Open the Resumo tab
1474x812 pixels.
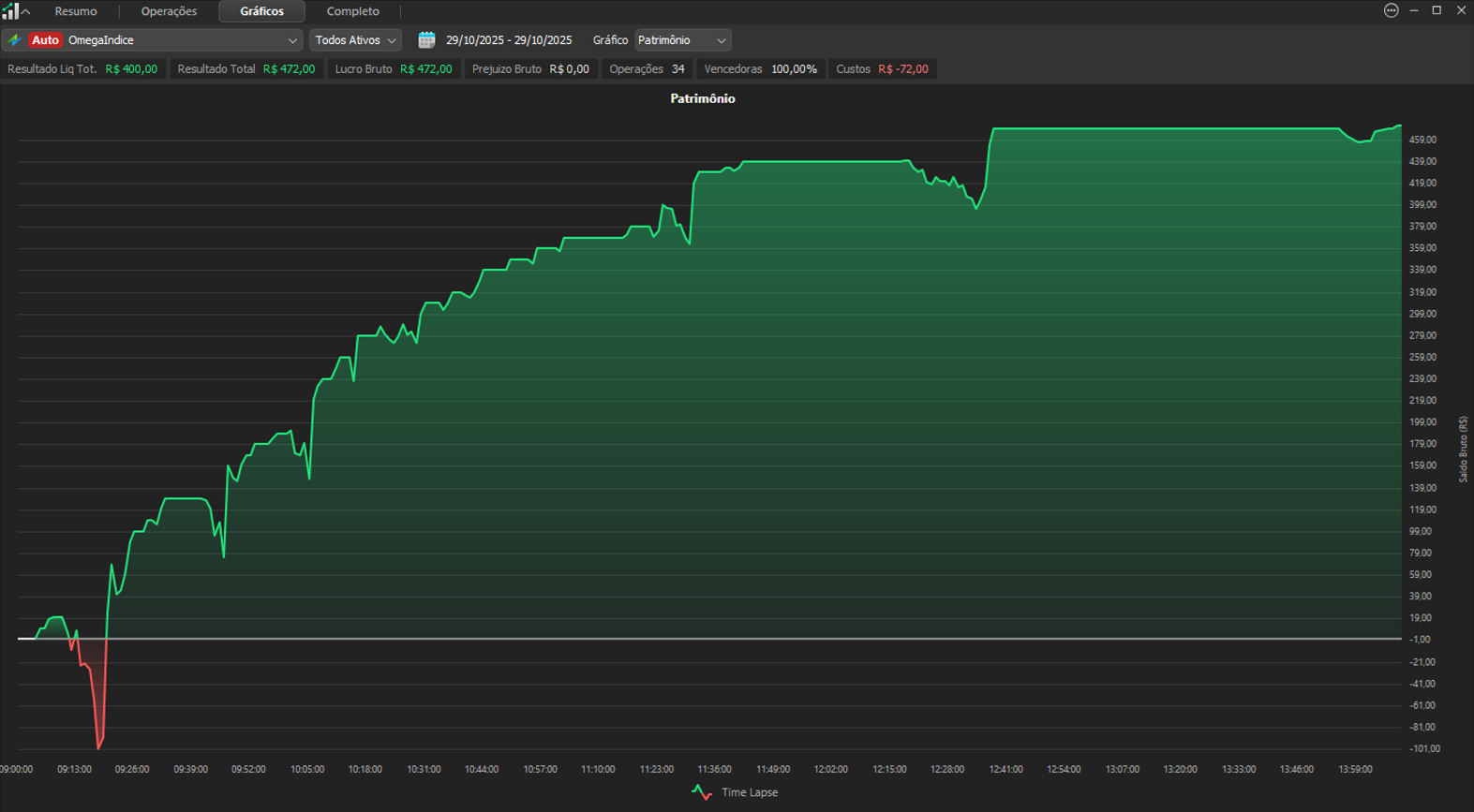[x=76, y=11]
